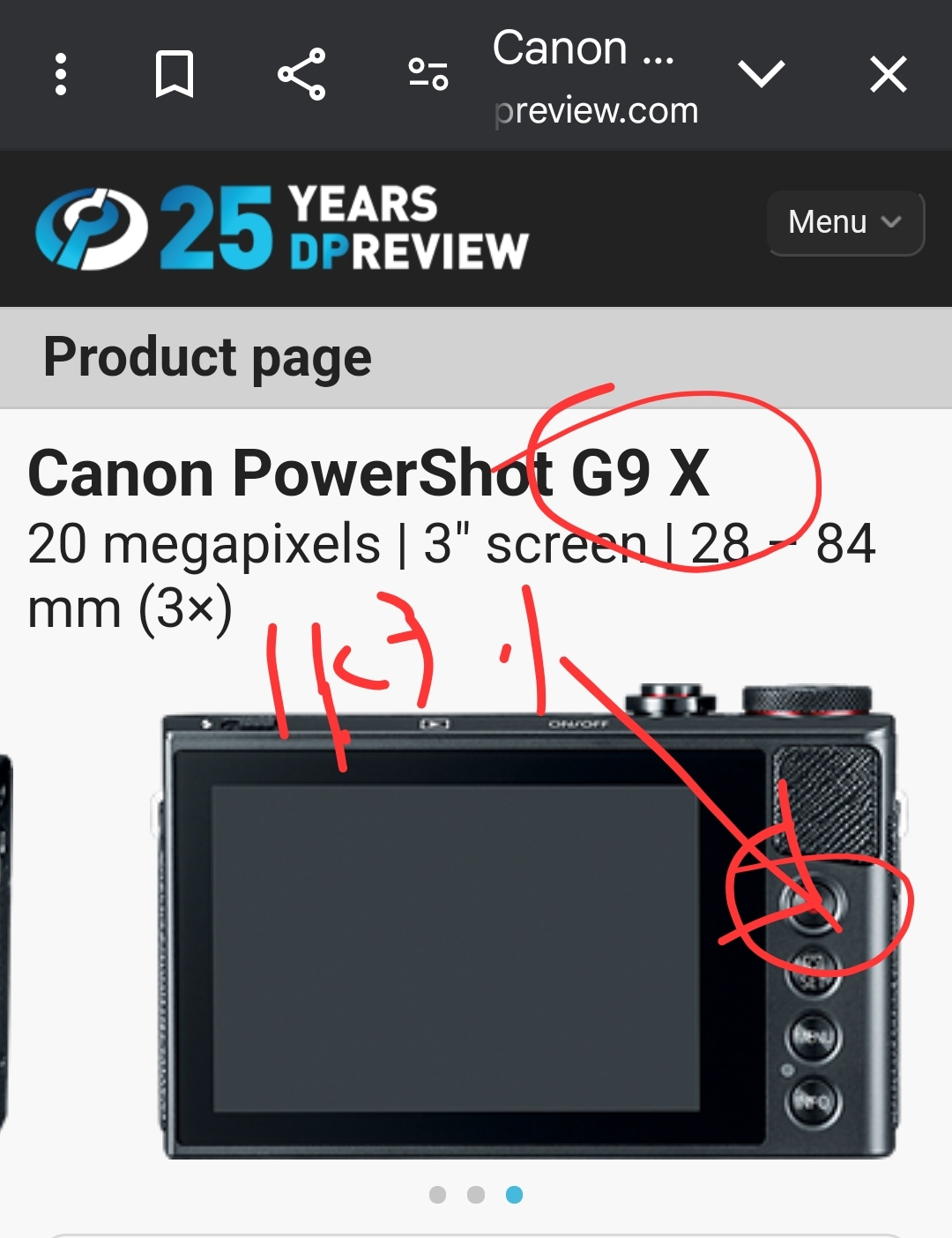Expand the Menu dropdown
952x1238 pixels.
(845, 223)
